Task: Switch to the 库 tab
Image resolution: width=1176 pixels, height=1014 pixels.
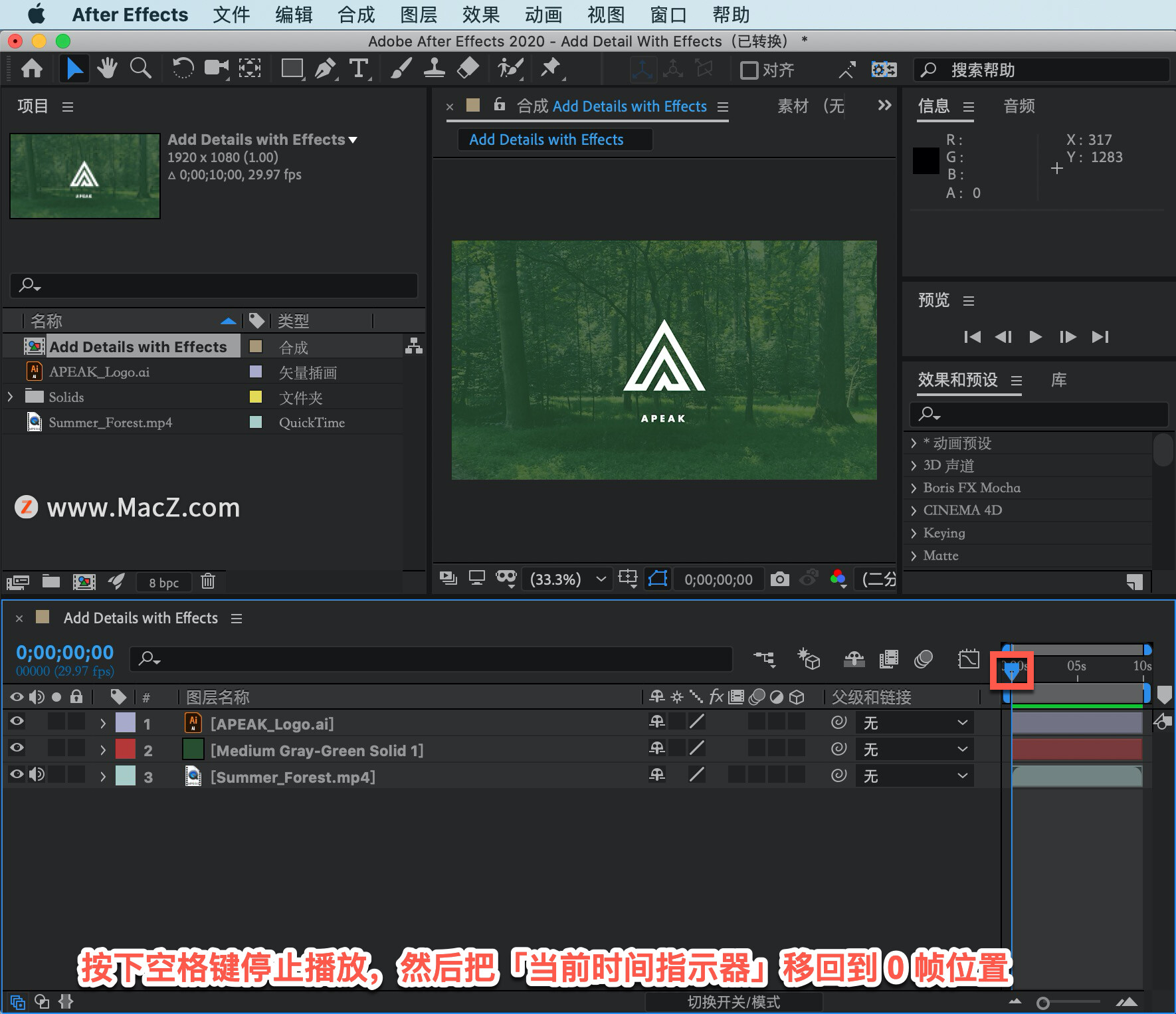Action: [x=1058, y=379]
